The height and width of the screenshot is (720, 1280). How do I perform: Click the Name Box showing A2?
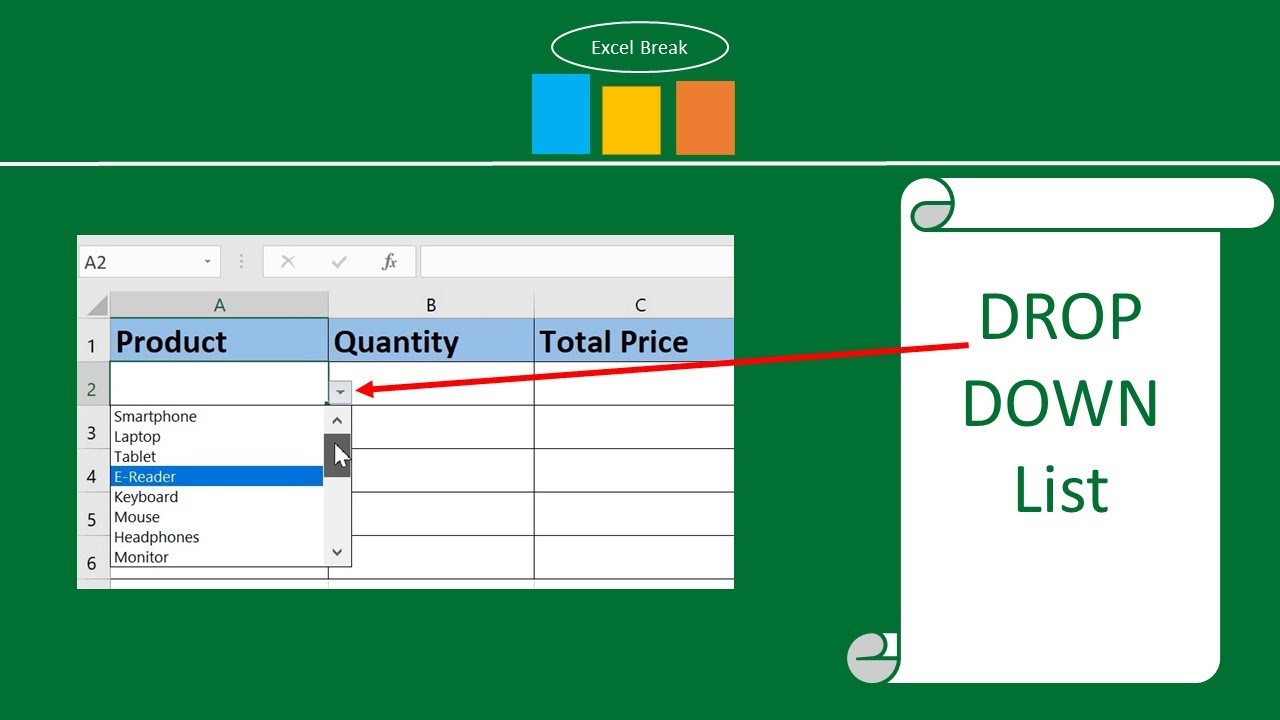149,262
